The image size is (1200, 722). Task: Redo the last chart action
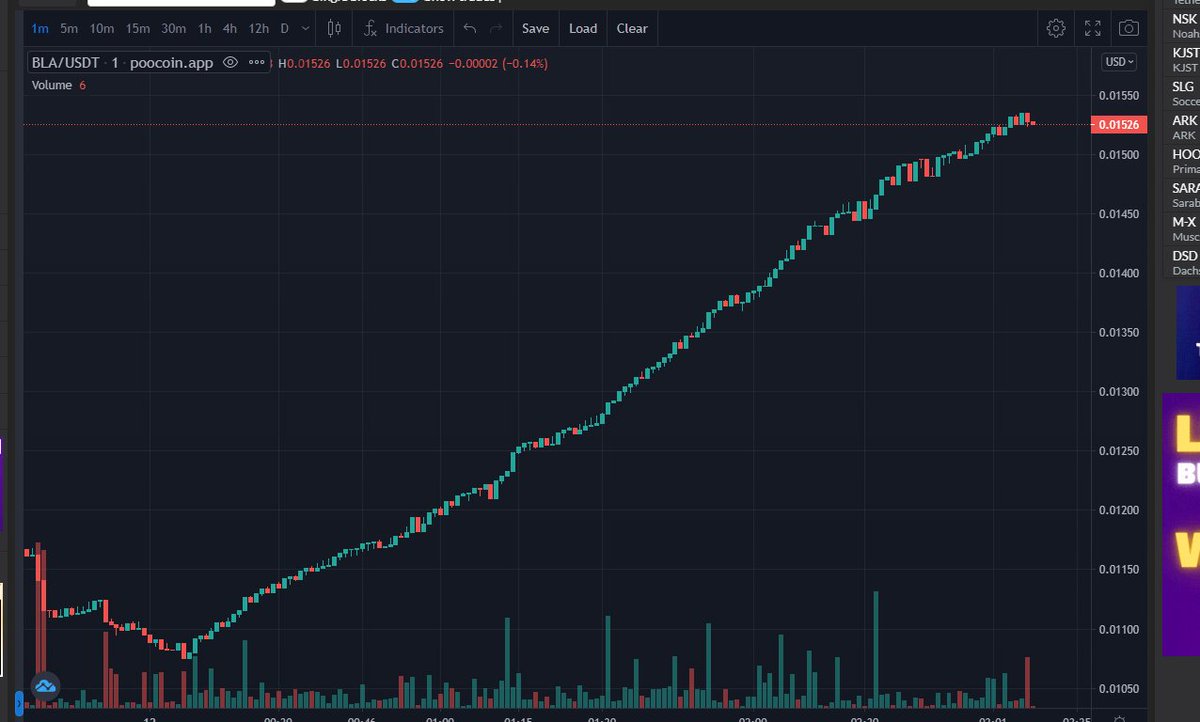point(496,28)
